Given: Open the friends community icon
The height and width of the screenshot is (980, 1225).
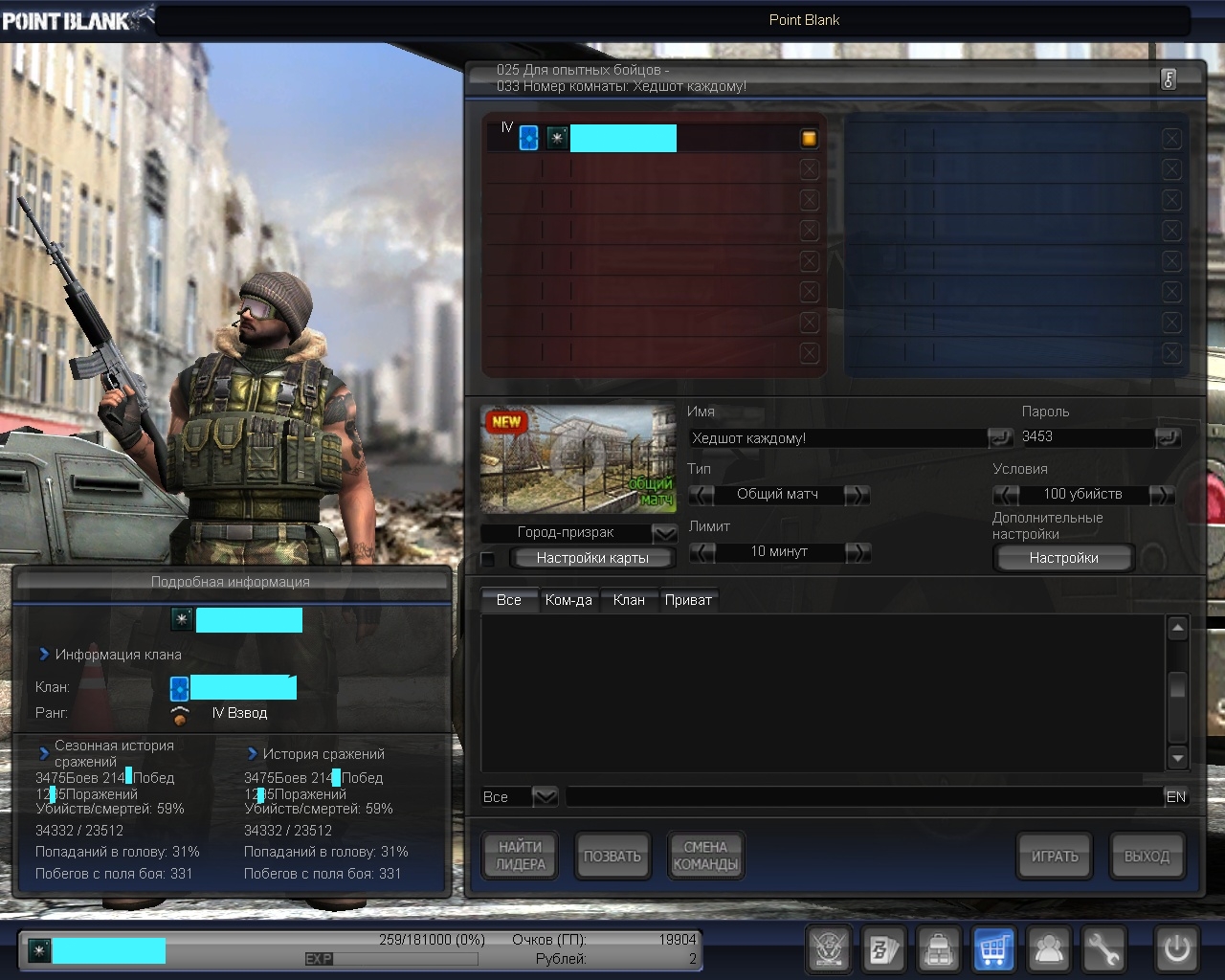Looking at the screenshot, I should pyautogui.click(x=1049, y=950).
